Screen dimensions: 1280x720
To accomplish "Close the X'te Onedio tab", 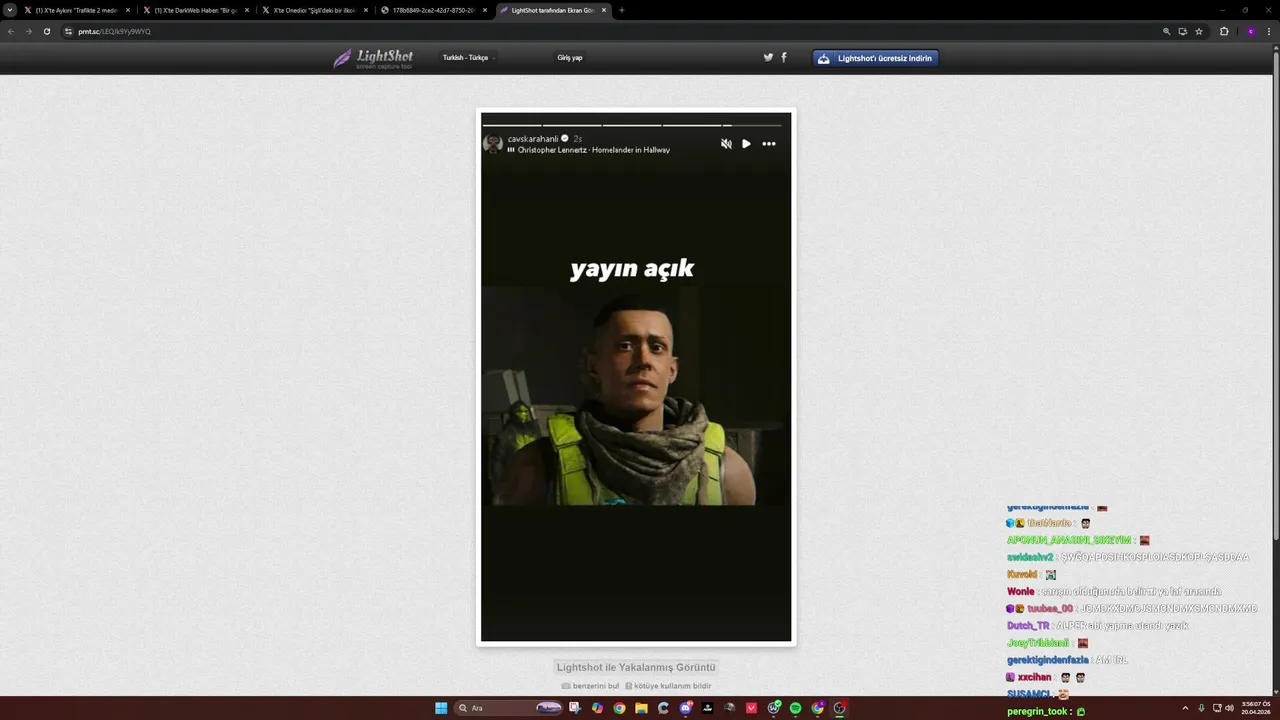I will 366,10.
